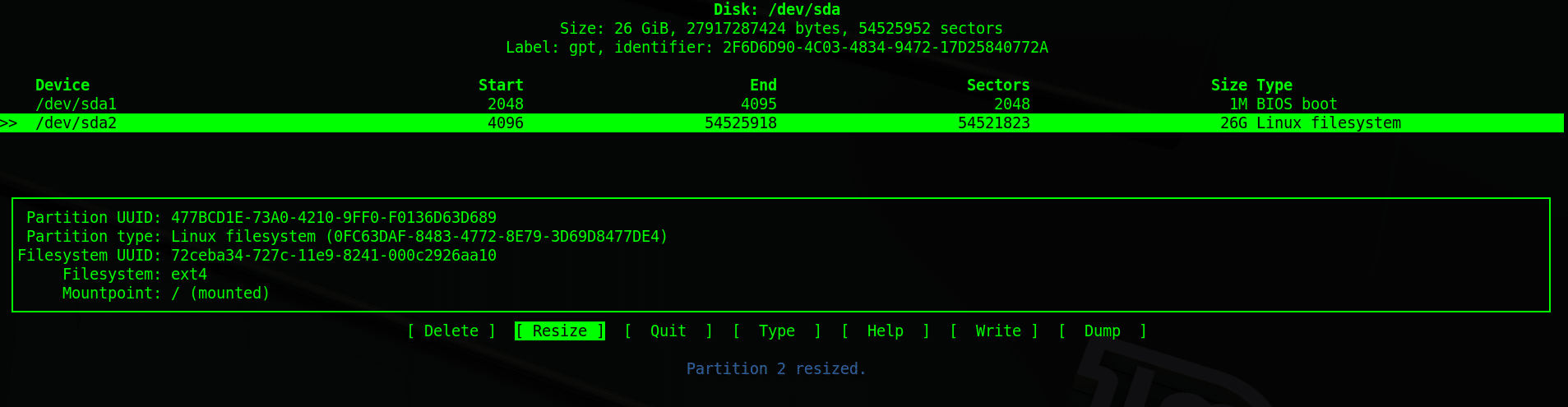
Task: Click the BIOS boot type entry
Action: point(1297,104)
